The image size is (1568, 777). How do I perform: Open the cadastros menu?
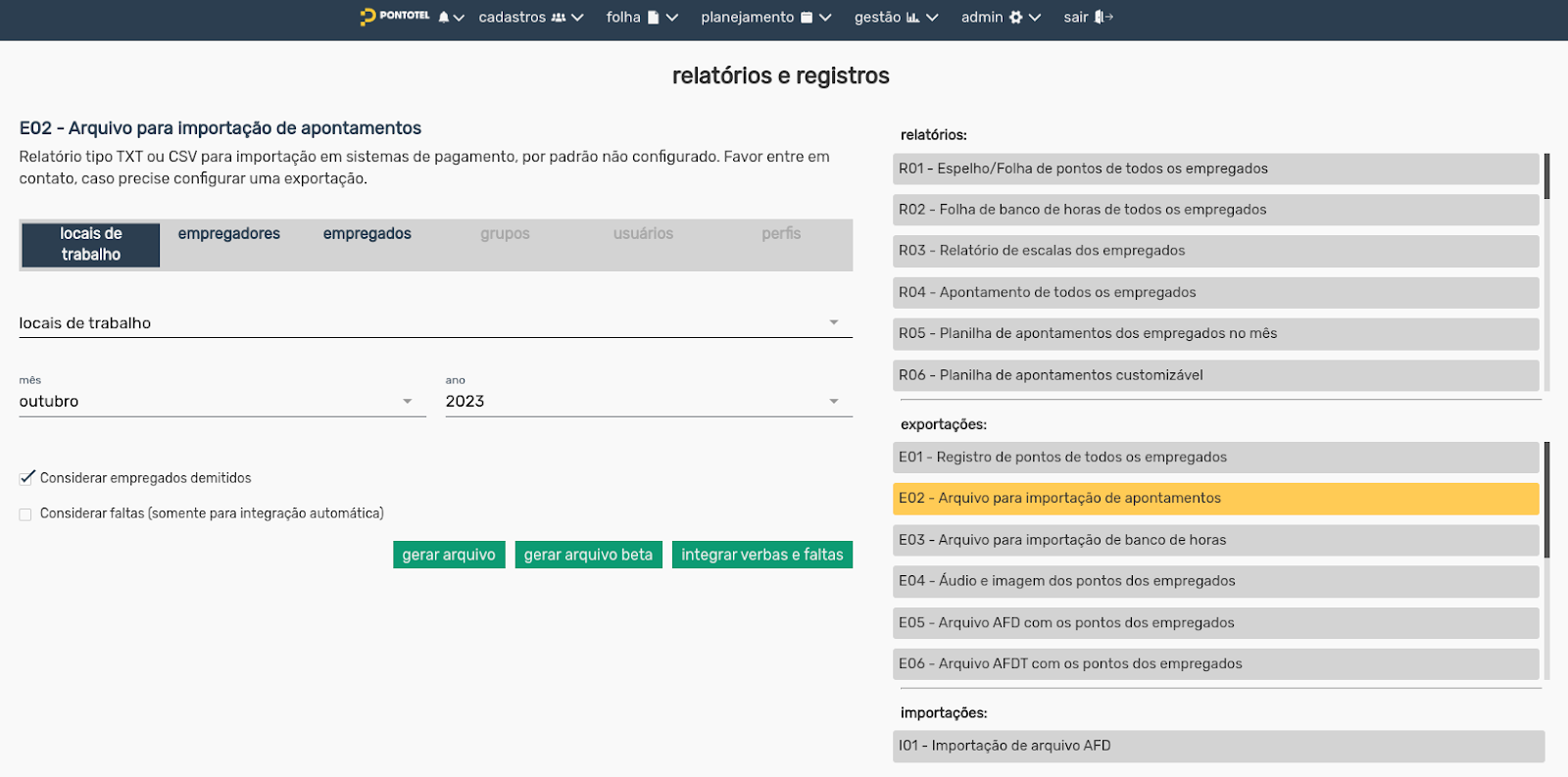coord(531,18)
